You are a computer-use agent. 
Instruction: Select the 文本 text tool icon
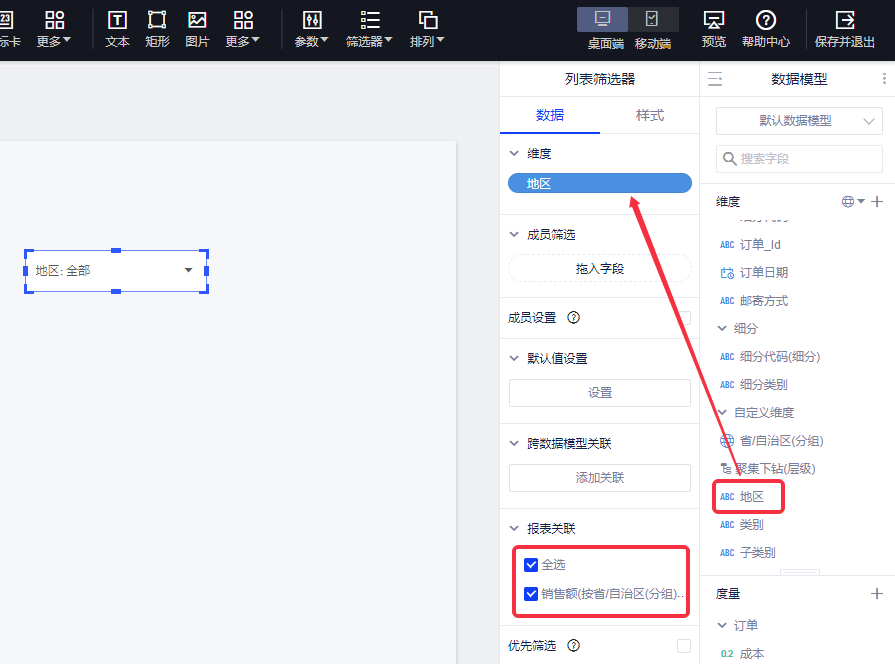pyautogui.click(x=117, y=21)
